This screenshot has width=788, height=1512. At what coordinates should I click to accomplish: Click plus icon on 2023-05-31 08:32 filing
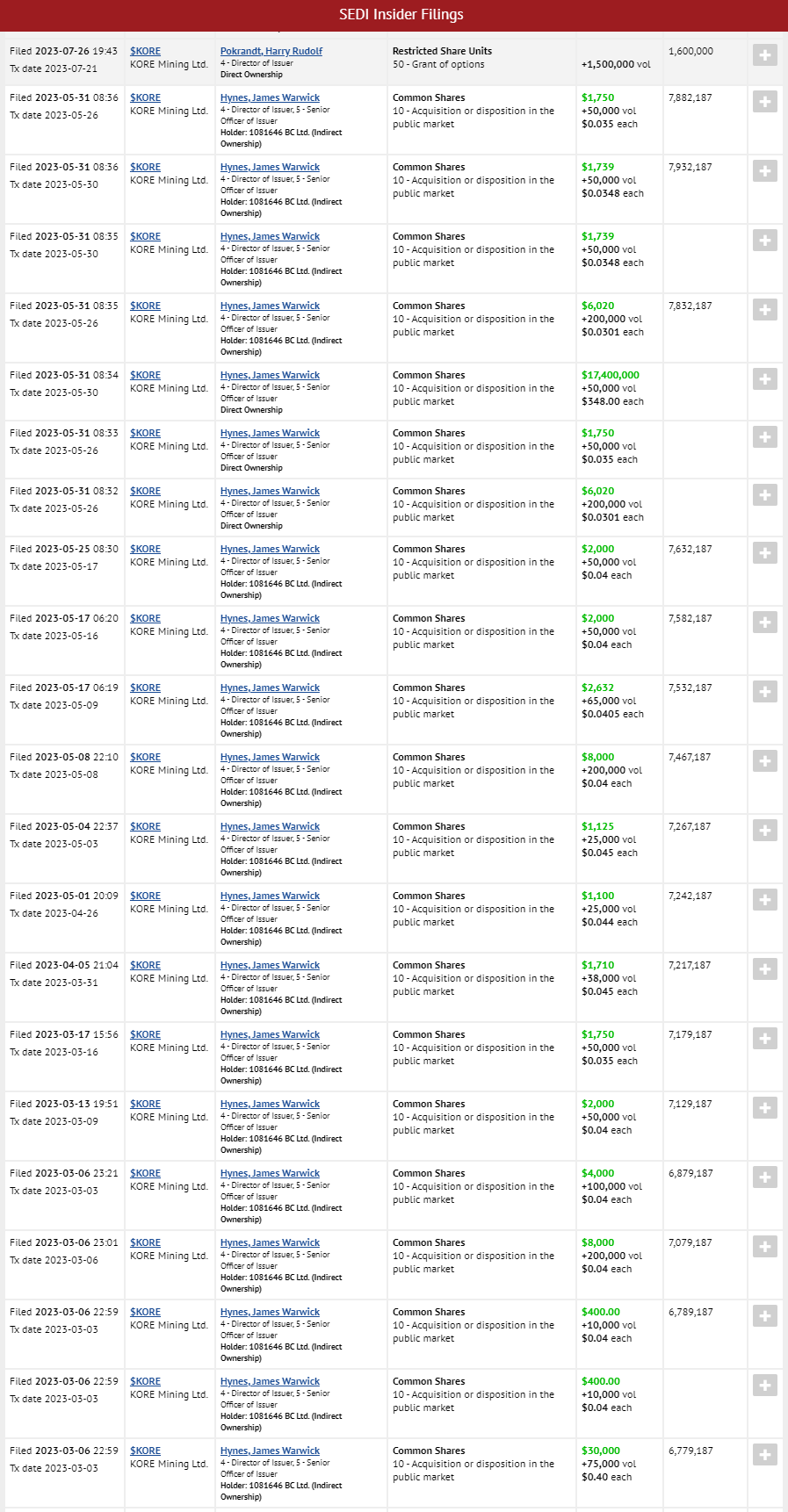[x=764, y=495]
